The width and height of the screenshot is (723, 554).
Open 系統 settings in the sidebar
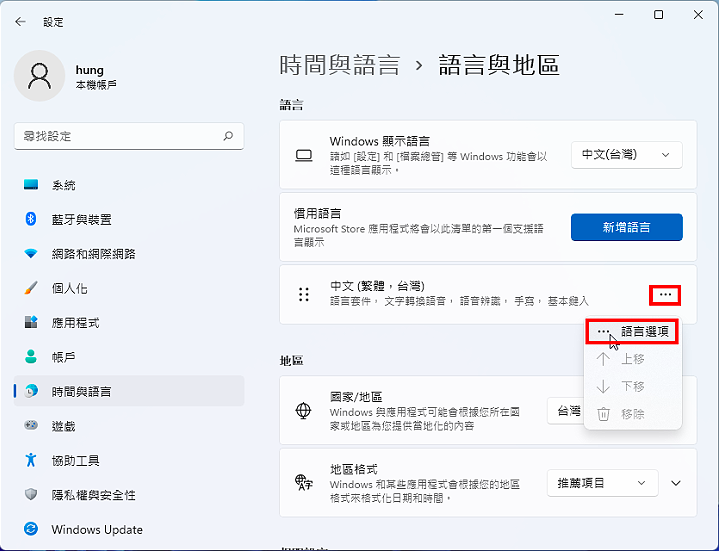coord(129,185)
